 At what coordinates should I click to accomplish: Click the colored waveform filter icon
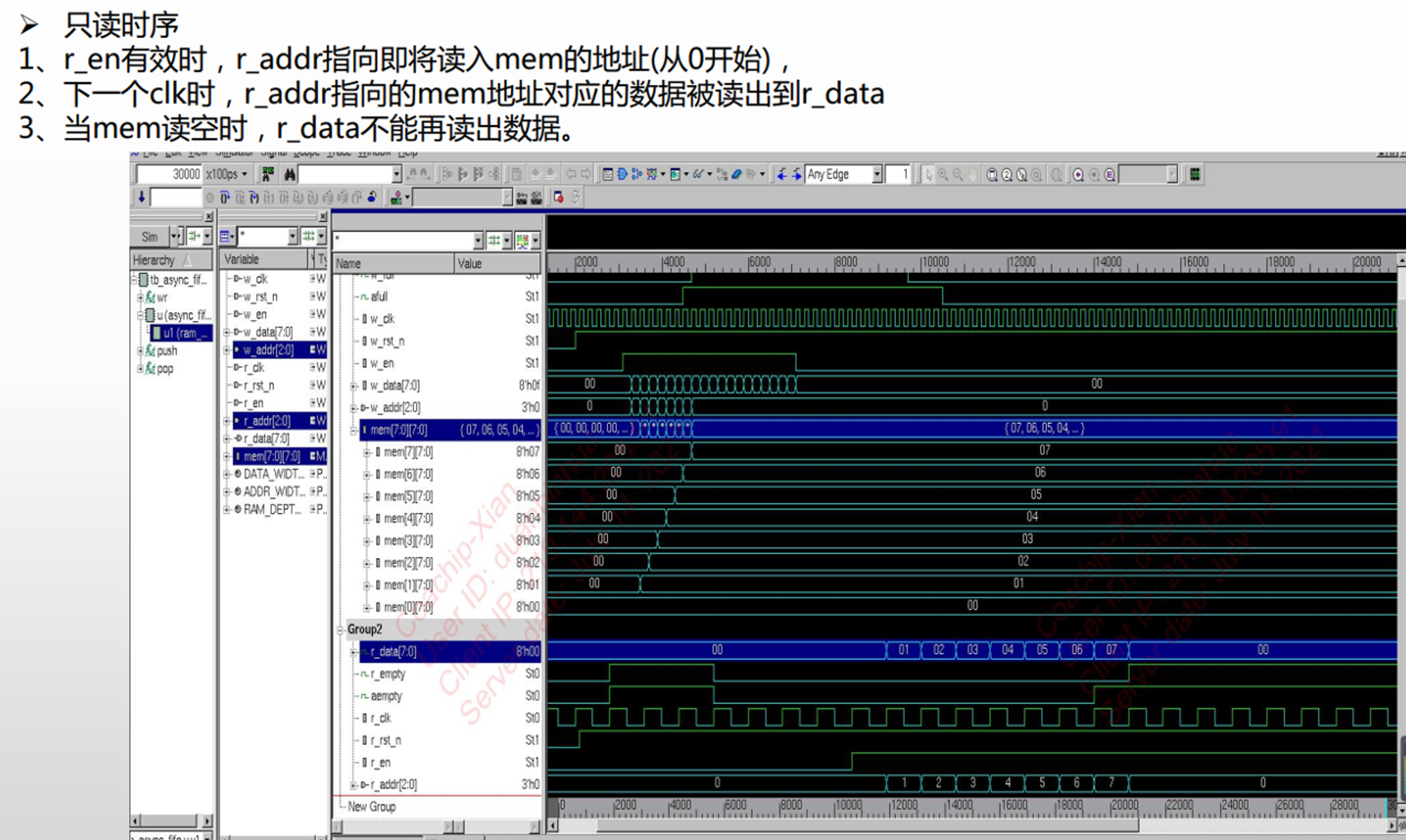[522, 241]
